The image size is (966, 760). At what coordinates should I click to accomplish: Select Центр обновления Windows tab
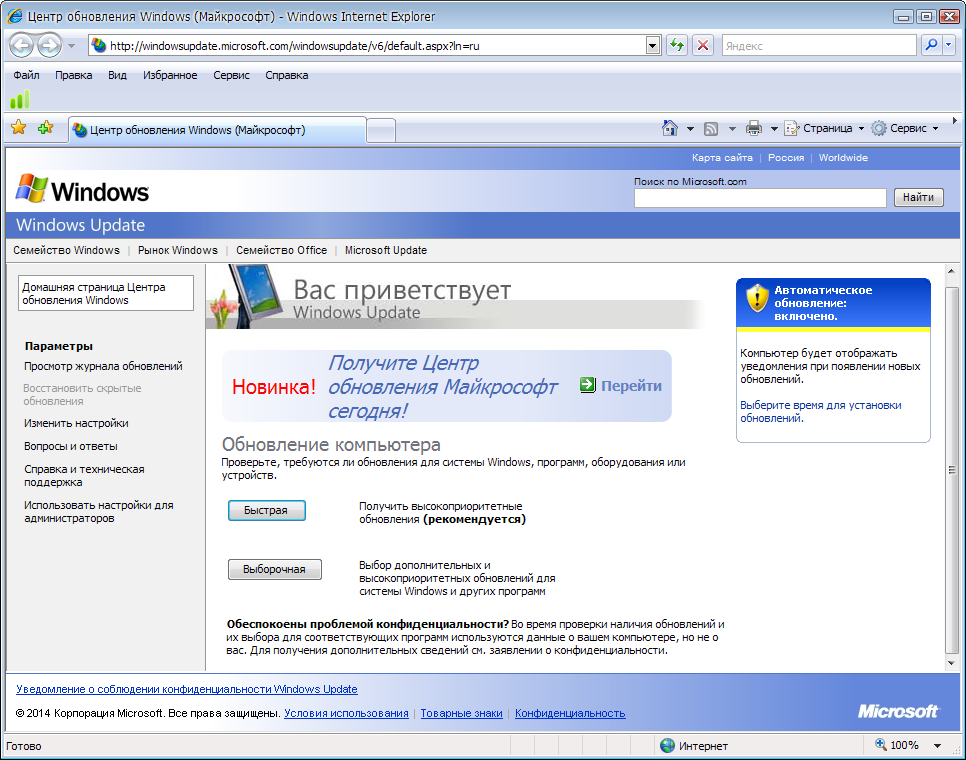[x=217, y=130]
